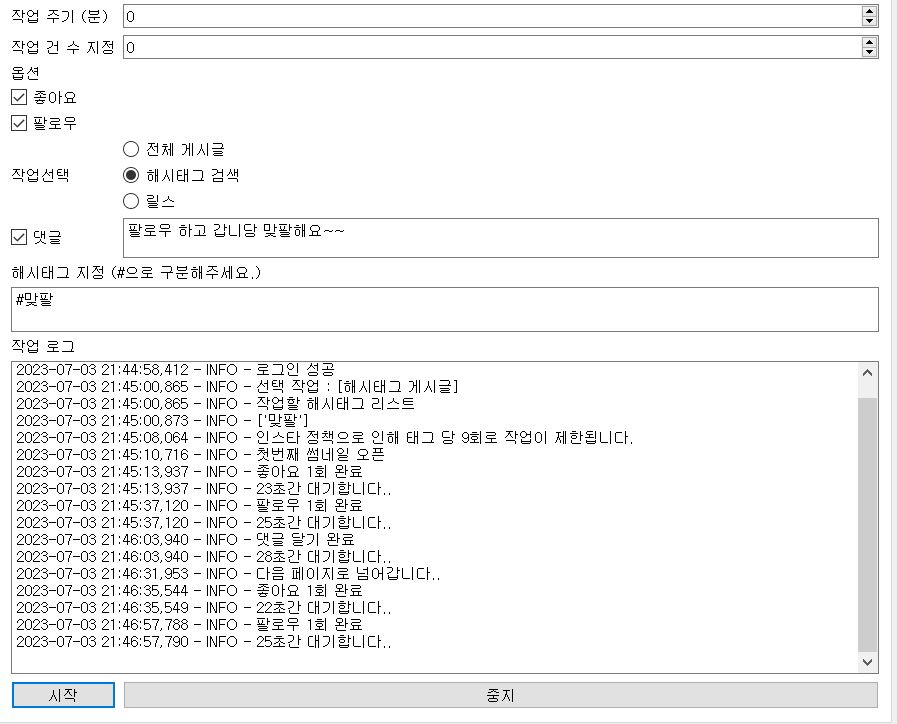The image size is (897, 724).
Task: Click the 작업 주기 (분) input field
Action: [490, 16]
